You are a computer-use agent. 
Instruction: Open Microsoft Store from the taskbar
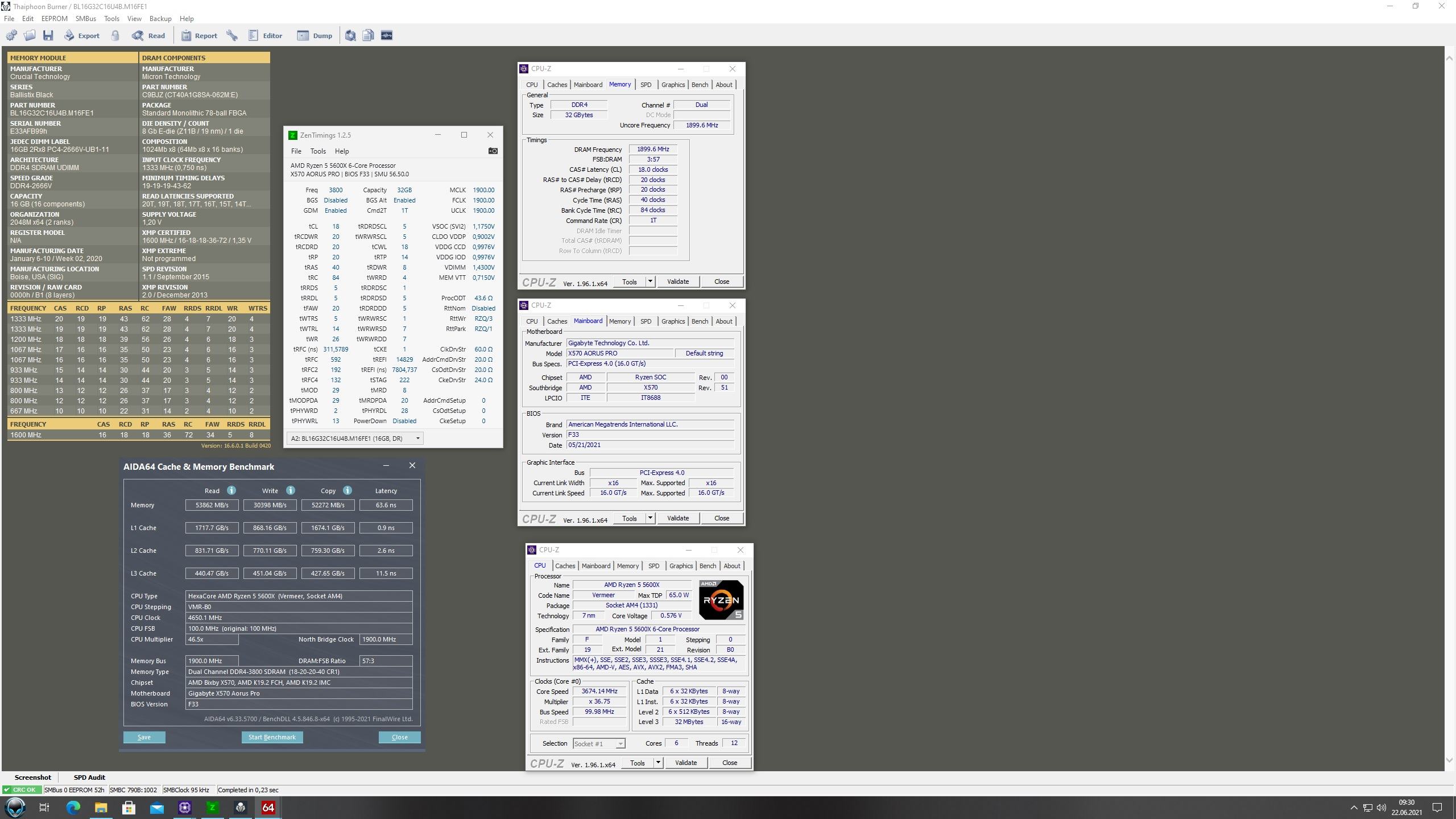[x=129, y=808]
